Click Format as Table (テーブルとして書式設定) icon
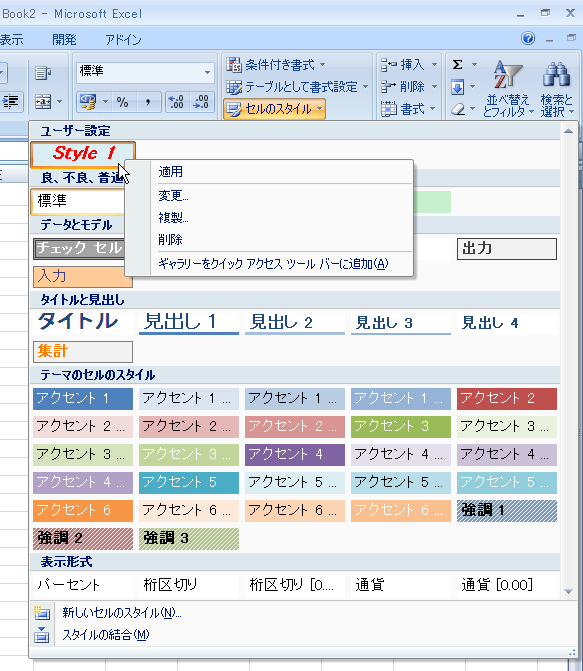583x671 pixels. pos(234,87)
